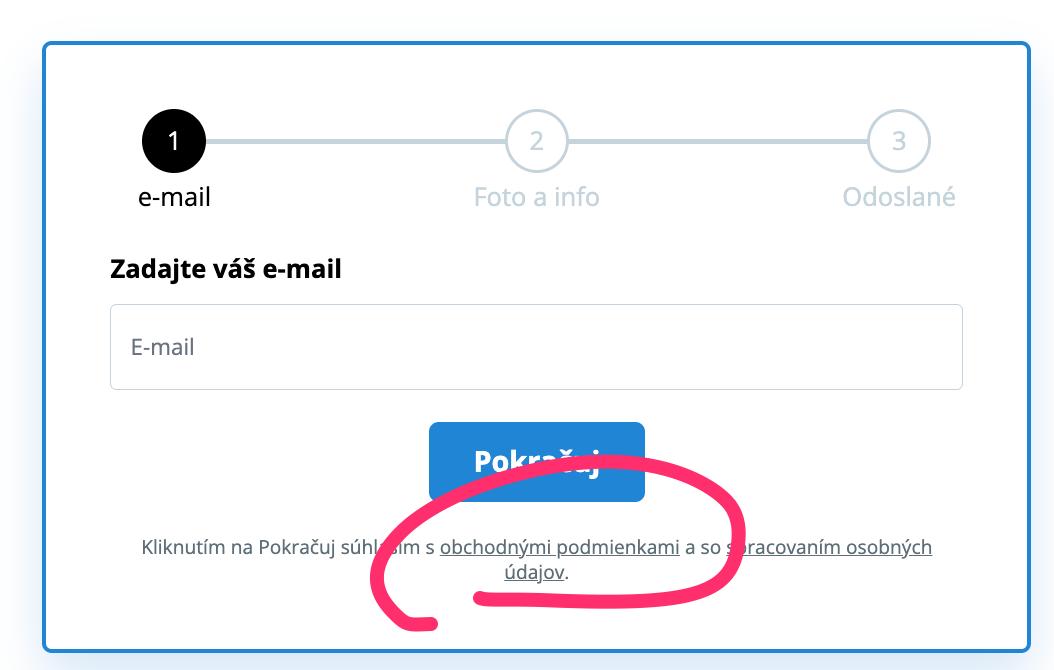
Task: Open the obchodnými podmienkami link
Action: pos(559,547)
